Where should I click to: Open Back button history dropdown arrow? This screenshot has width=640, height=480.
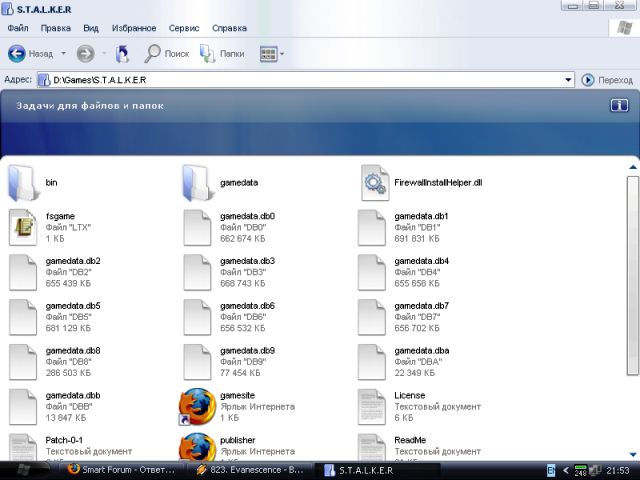(63, 53)
